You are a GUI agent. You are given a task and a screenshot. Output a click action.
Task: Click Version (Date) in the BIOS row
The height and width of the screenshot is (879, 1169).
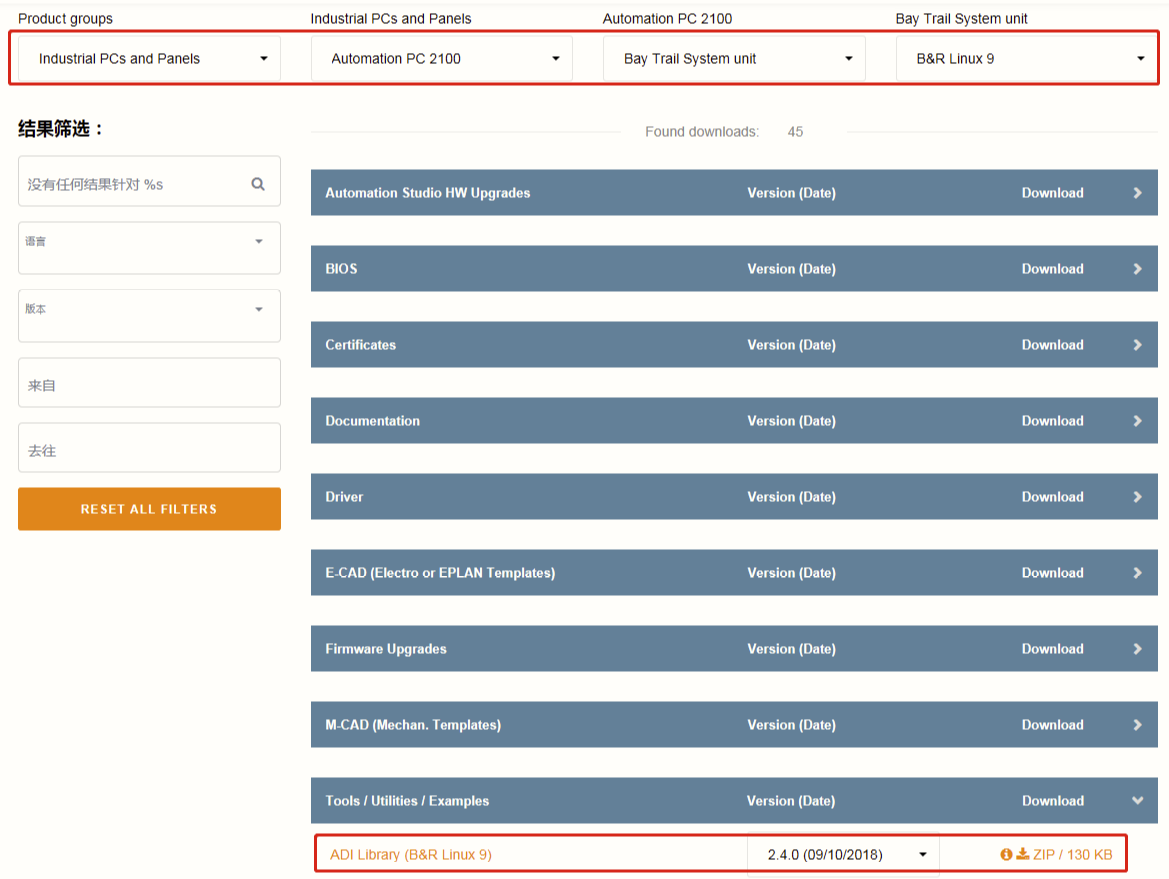pyautogui.click(x=791, y=268)
